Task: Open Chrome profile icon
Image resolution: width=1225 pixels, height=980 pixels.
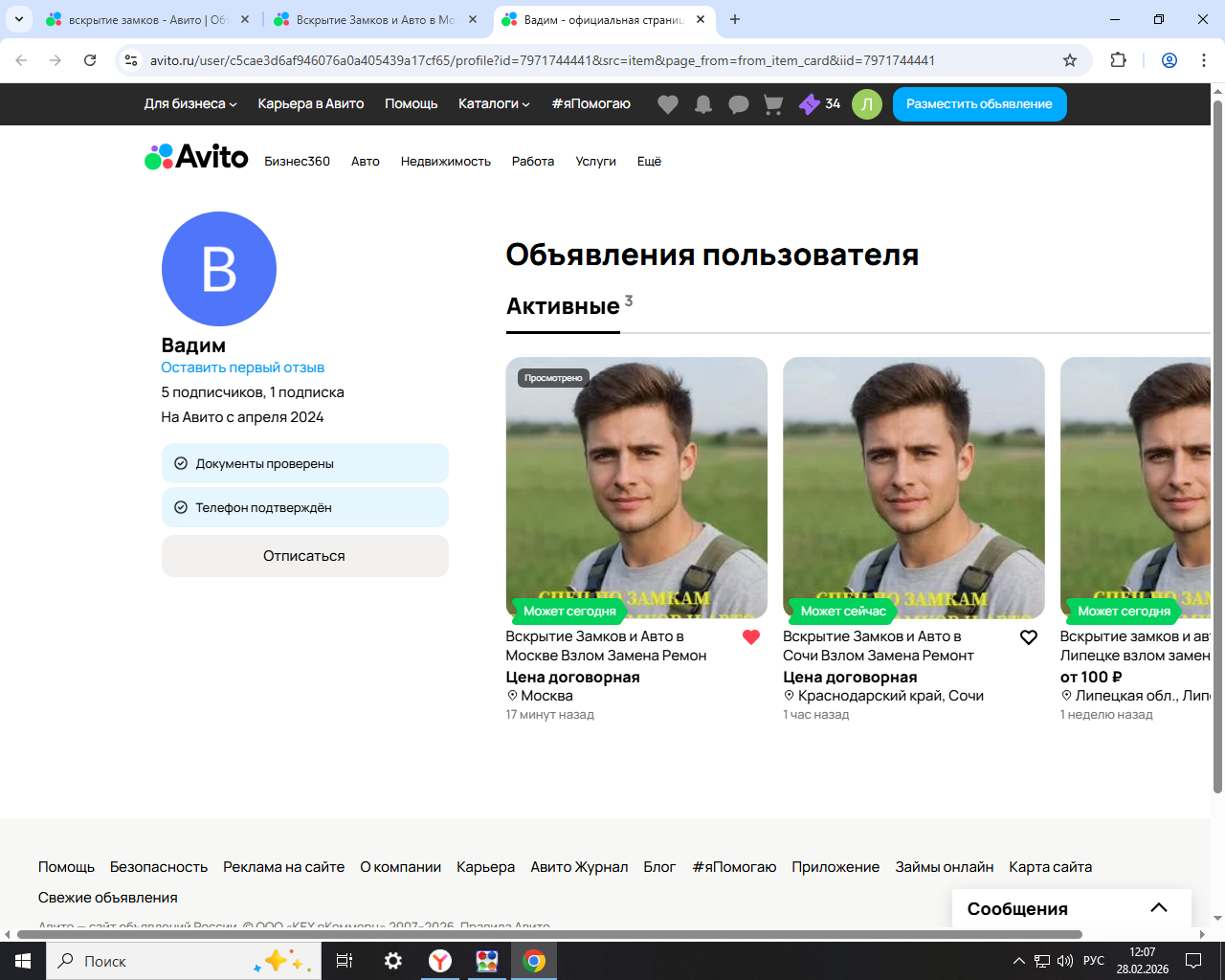Action: [x=1169, y=60]
